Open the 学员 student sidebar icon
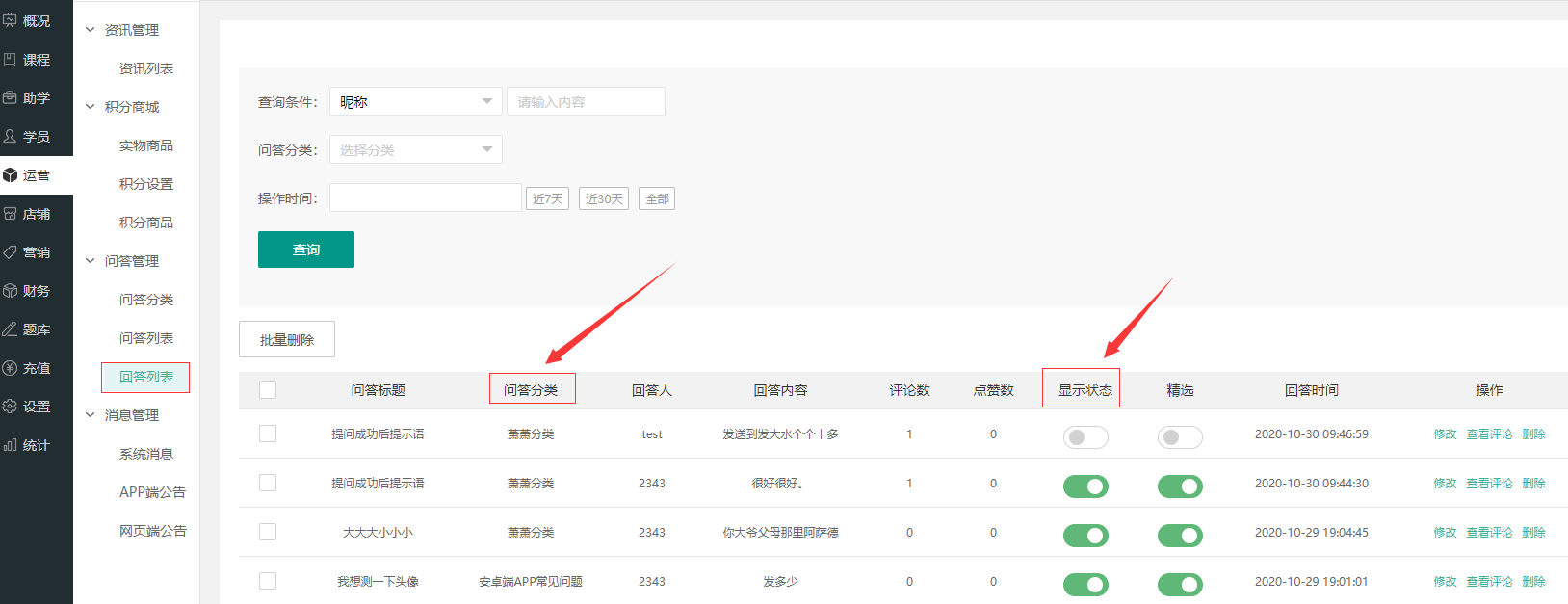 [10, 136]
